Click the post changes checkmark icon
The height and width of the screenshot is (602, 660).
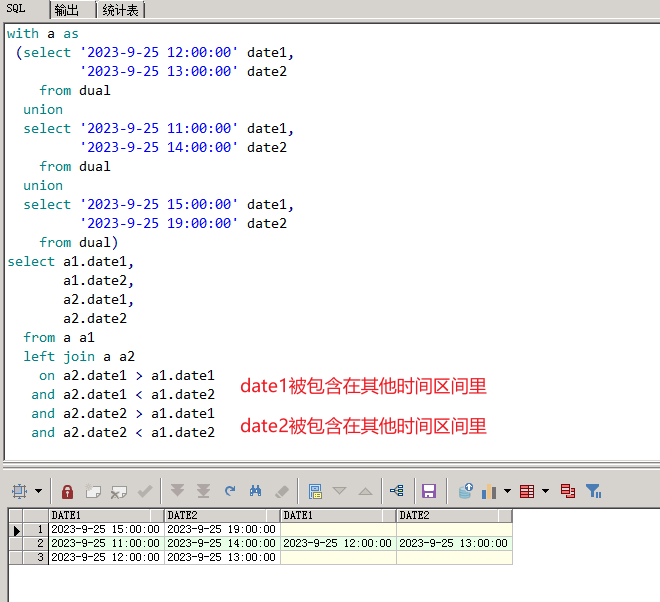point(145,491)
